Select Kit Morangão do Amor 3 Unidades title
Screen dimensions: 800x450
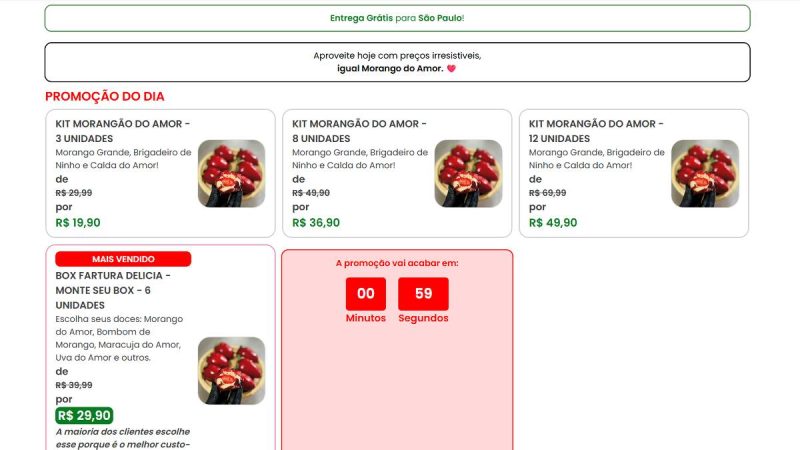point(122,131)
